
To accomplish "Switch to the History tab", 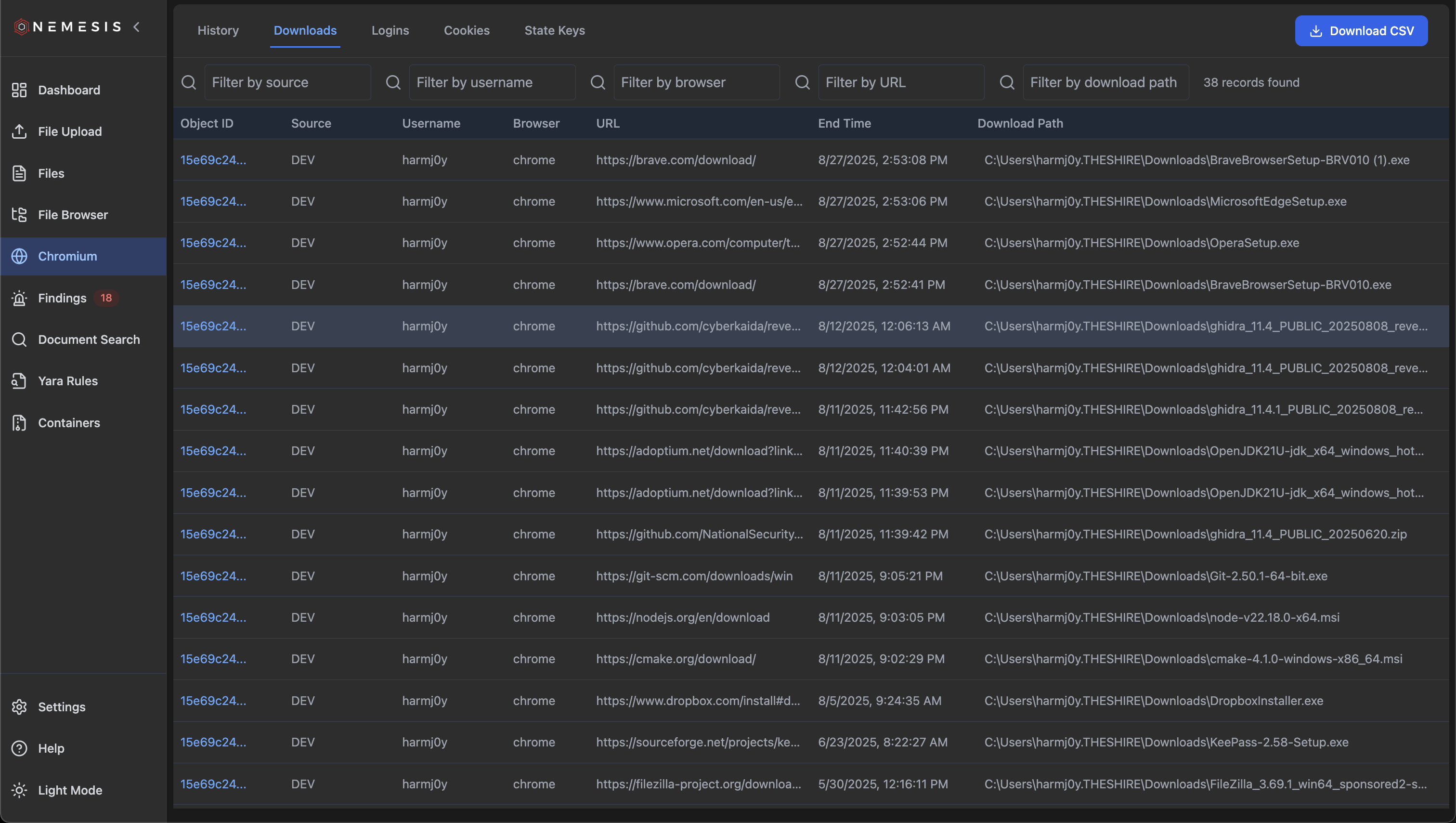I will point(218,30).
